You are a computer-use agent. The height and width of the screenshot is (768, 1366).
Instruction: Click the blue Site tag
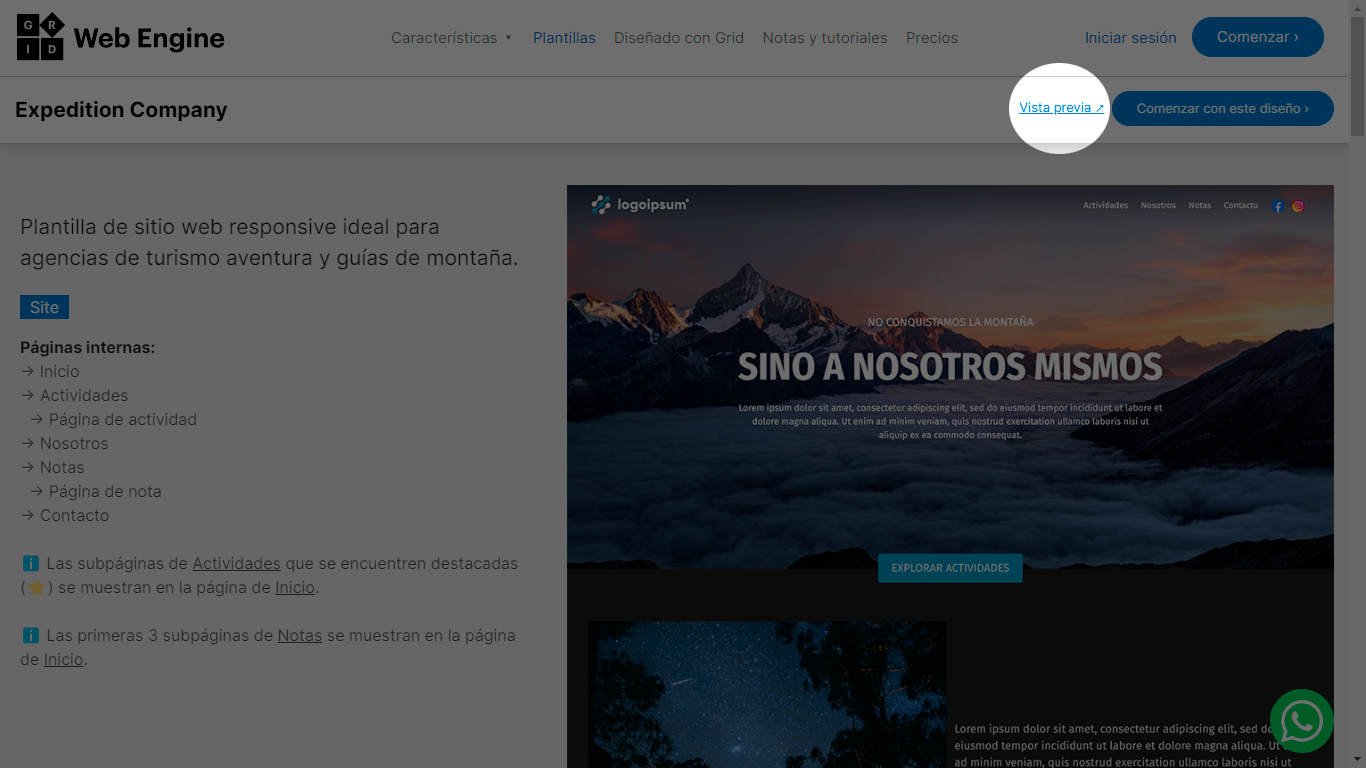[44, 307]
